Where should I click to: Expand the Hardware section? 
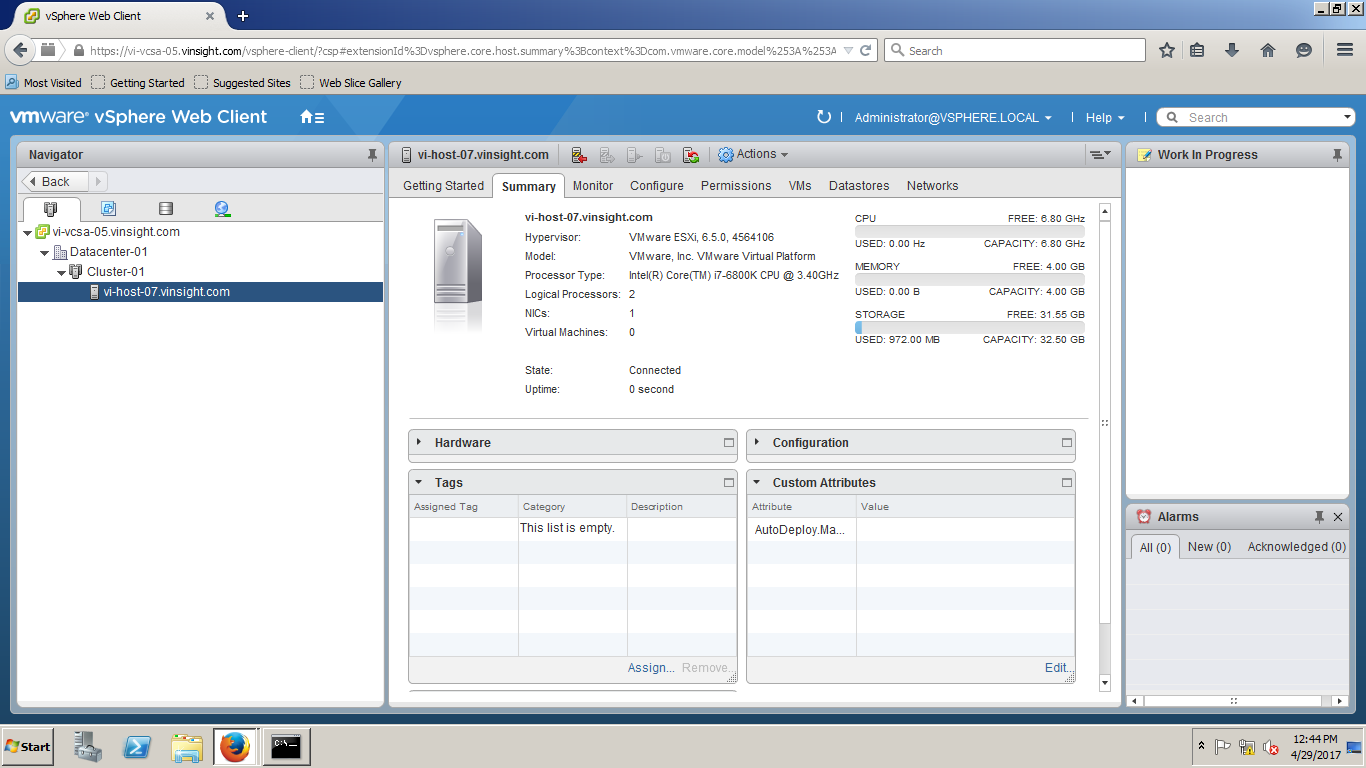tap(419, 442)
